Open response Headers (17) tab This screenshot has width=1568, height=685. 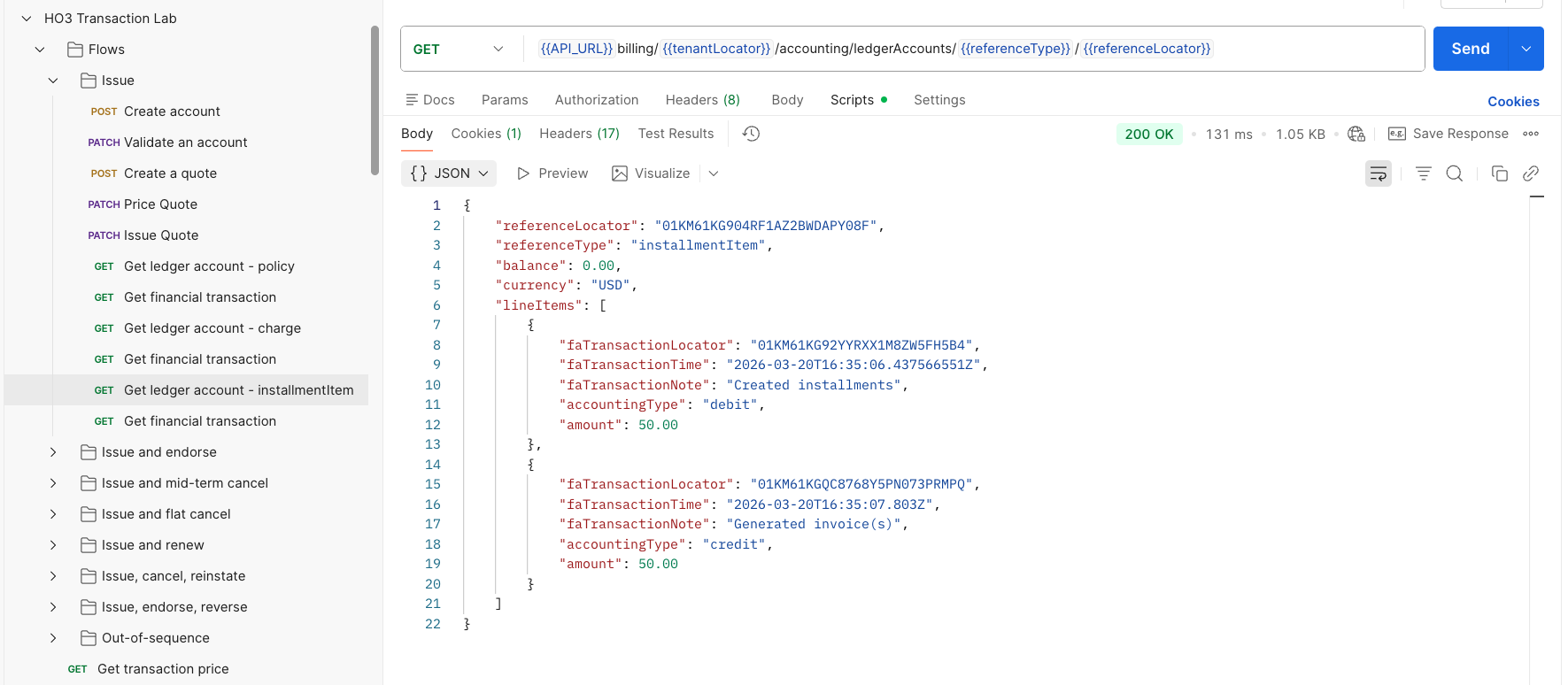[580, 134]
